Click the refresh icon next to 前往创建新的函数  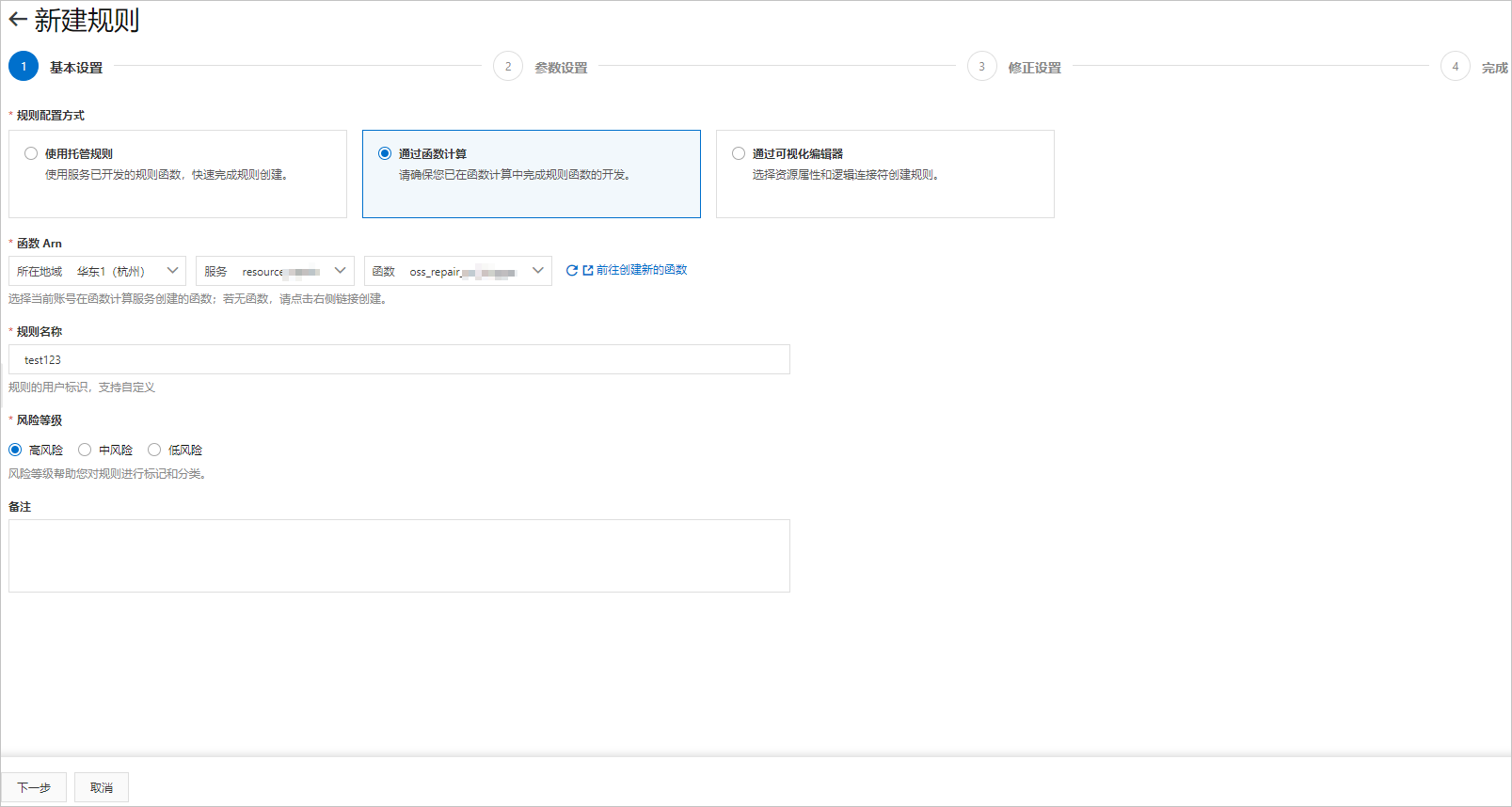571,270
